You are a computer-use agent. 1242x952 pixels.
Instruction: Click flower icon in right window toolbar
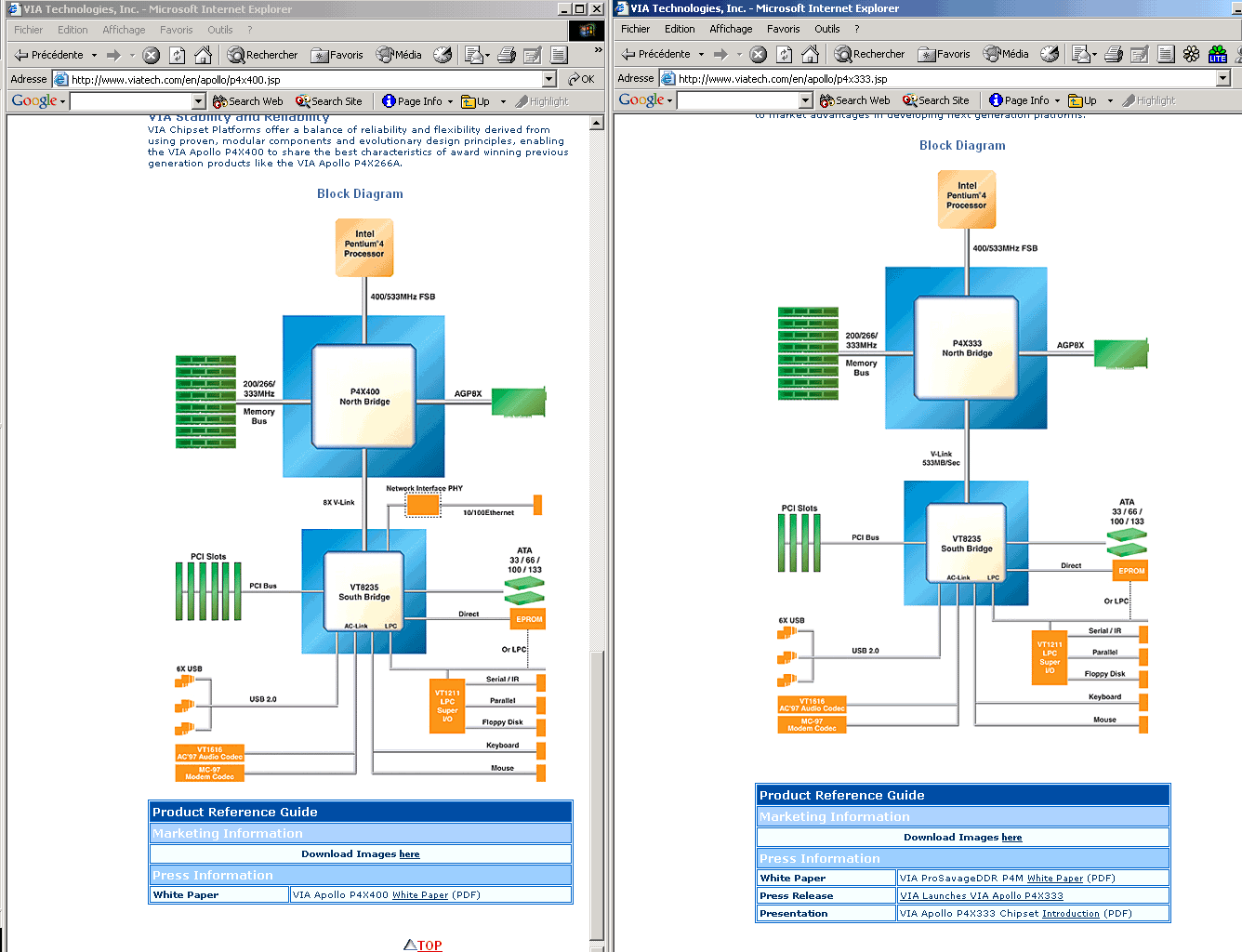(1192, 54)
